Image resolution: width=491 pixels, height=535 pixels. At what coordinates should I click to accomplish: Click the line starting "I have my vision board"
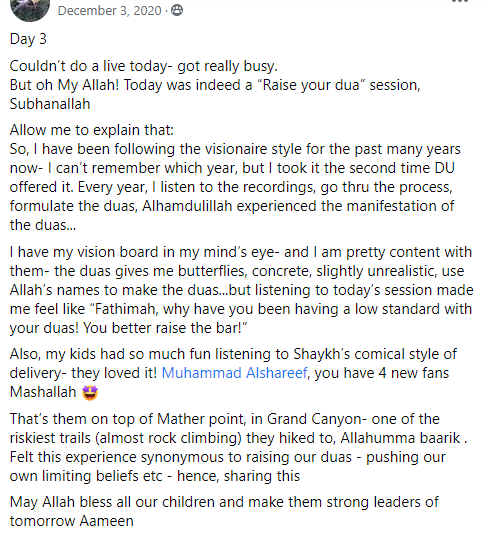point(241,252)
